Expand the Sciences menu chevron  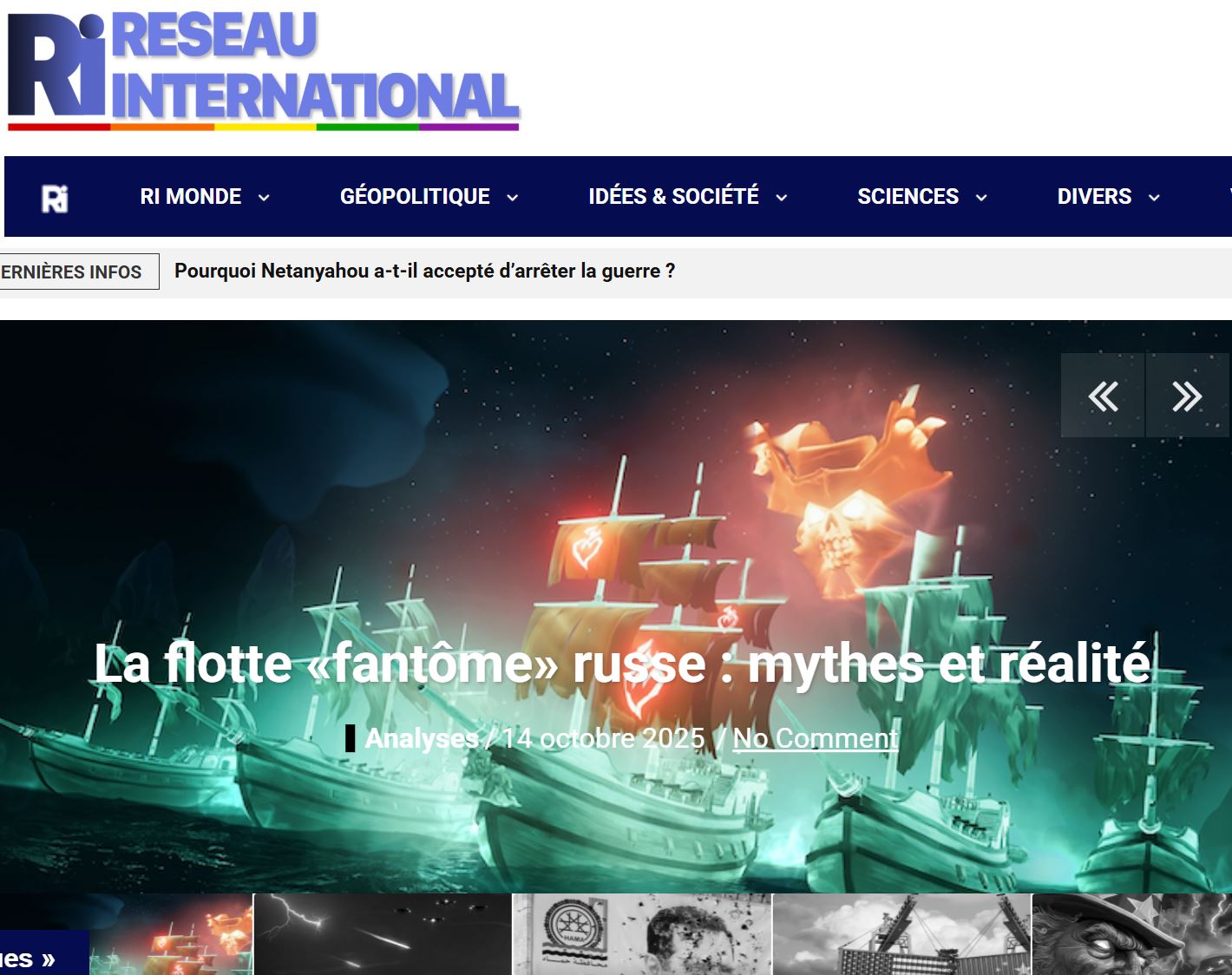pyautogui.click(x=981, y=198)
